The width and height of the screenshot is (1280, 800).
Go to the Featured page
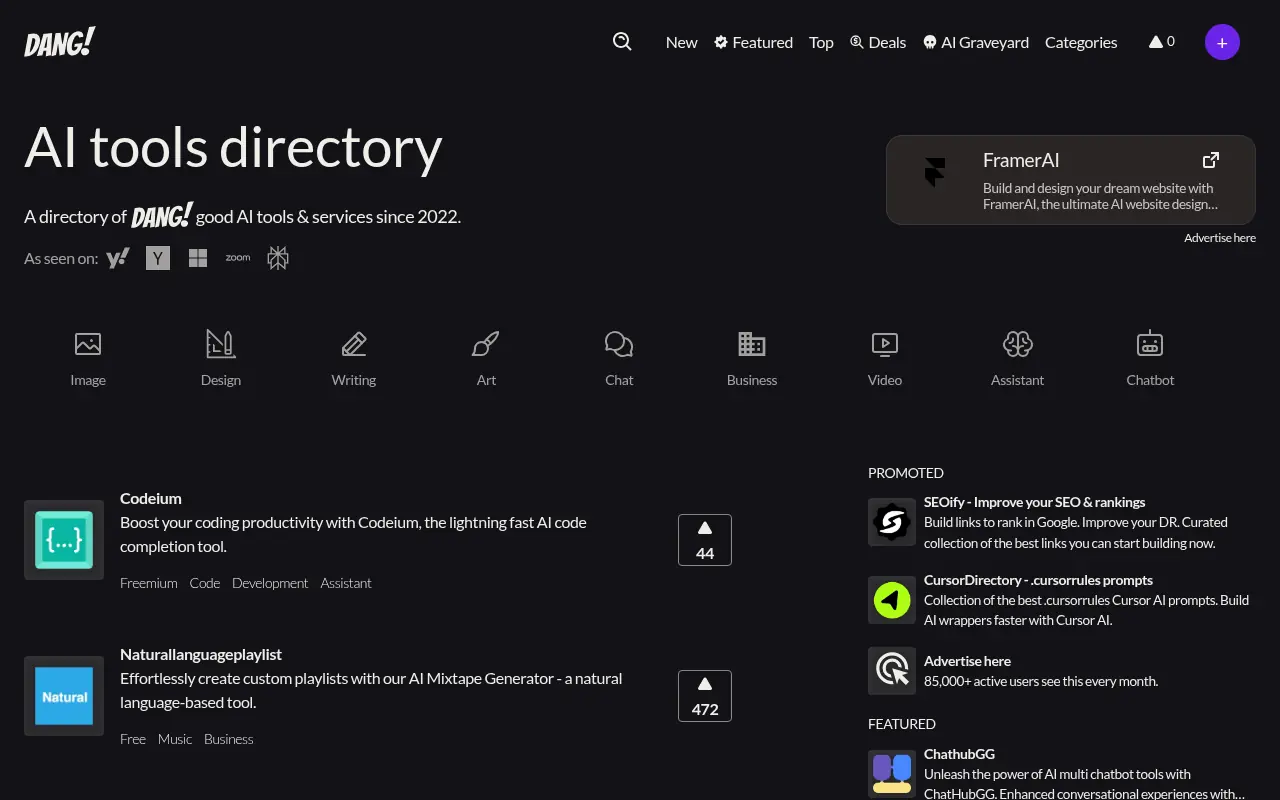pyautogui.click(x=753, y=42)
